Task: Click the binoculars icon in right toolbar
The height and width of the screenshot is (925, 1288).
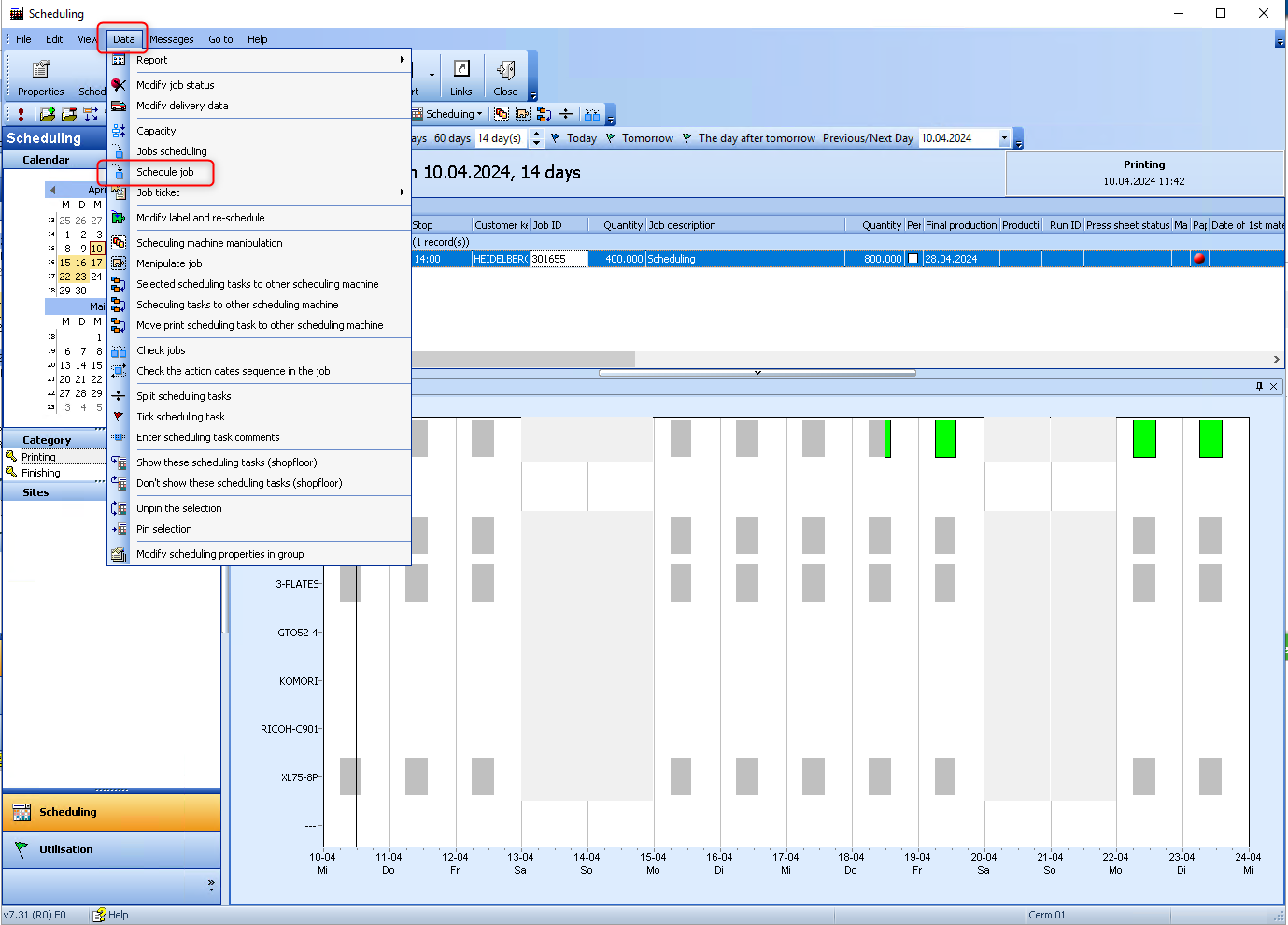Action: coord(592,114)
